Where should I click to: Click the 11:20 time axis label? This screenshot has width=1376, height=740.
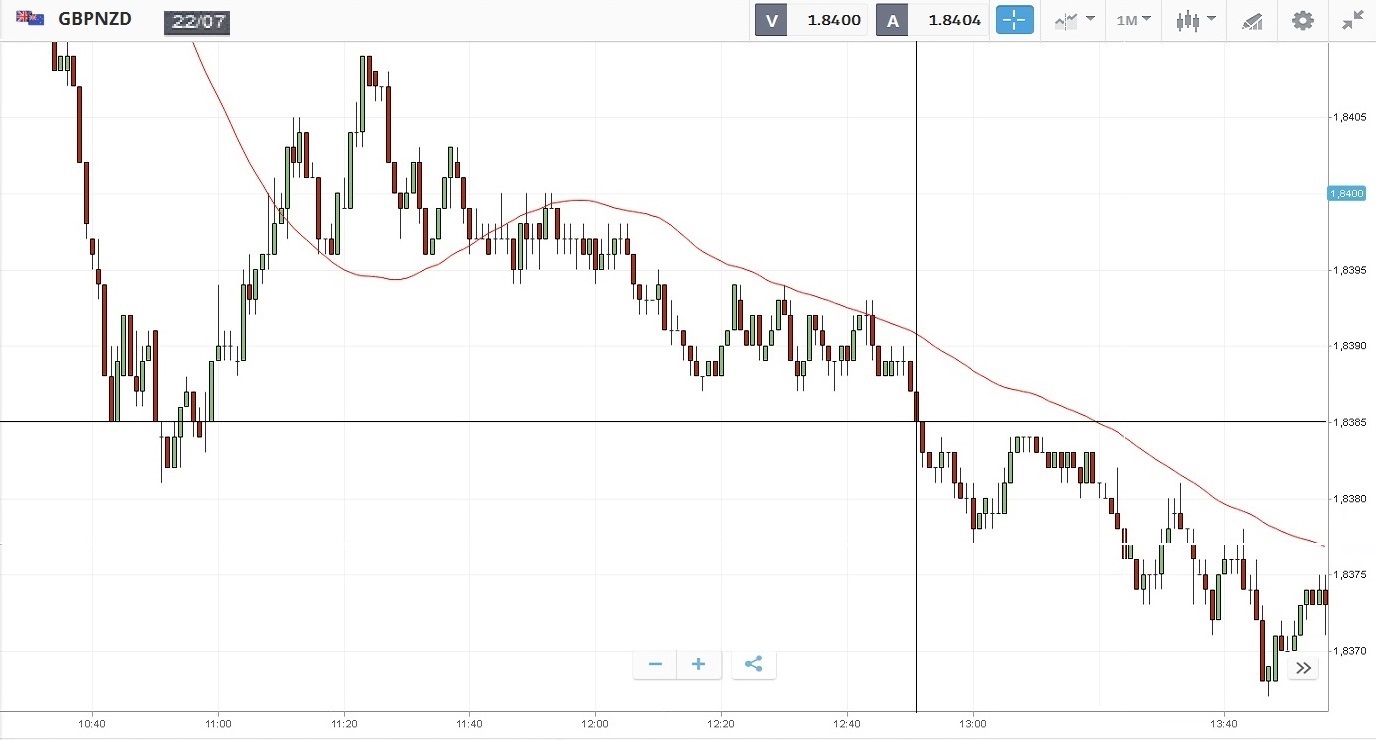click(x=344, y=723)
